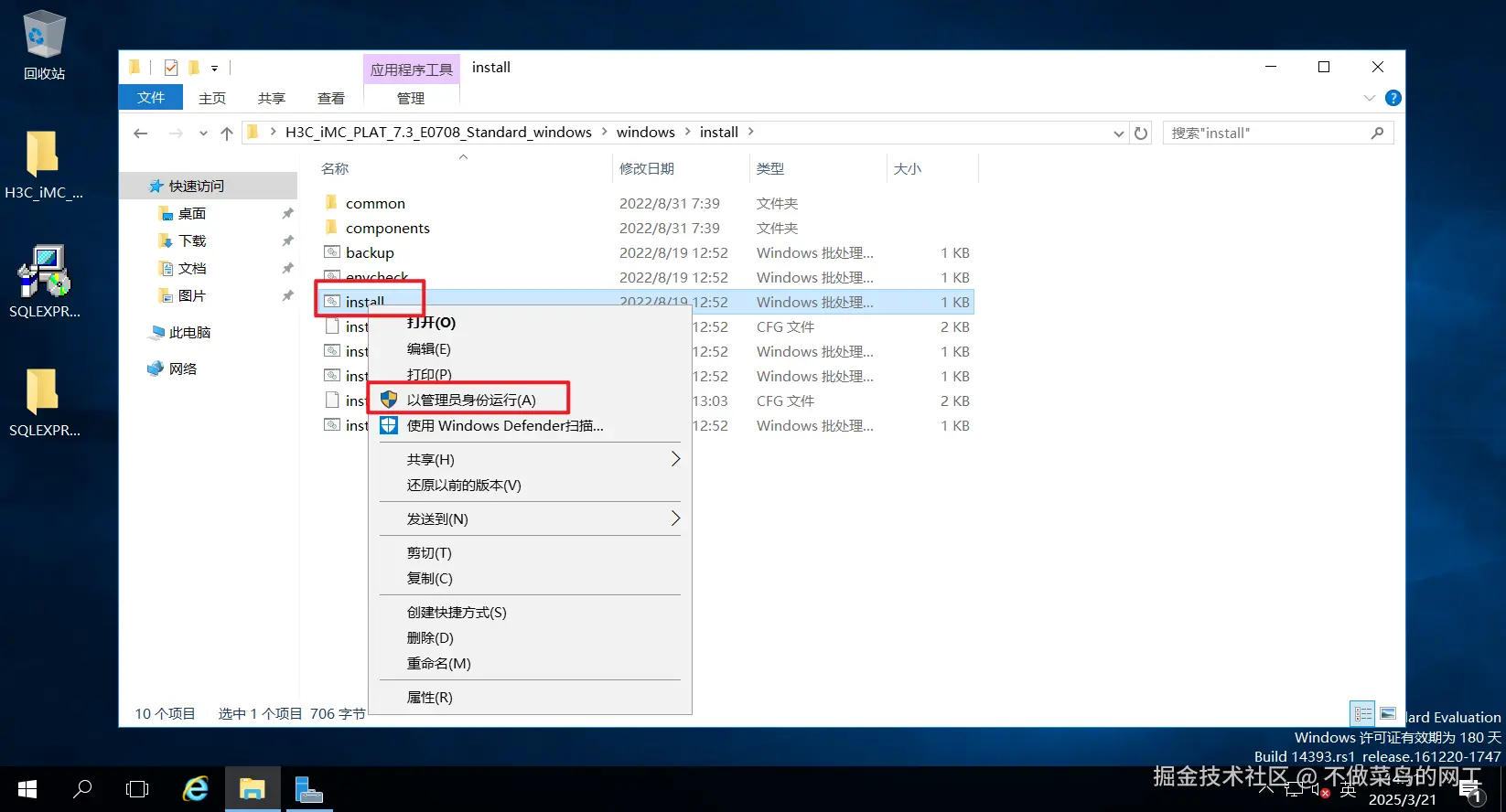Viewport: 1506px width, 812px height.
Task: Select the SQLEXPR installer icon on desktop
Action: click(x=44, y=282)
